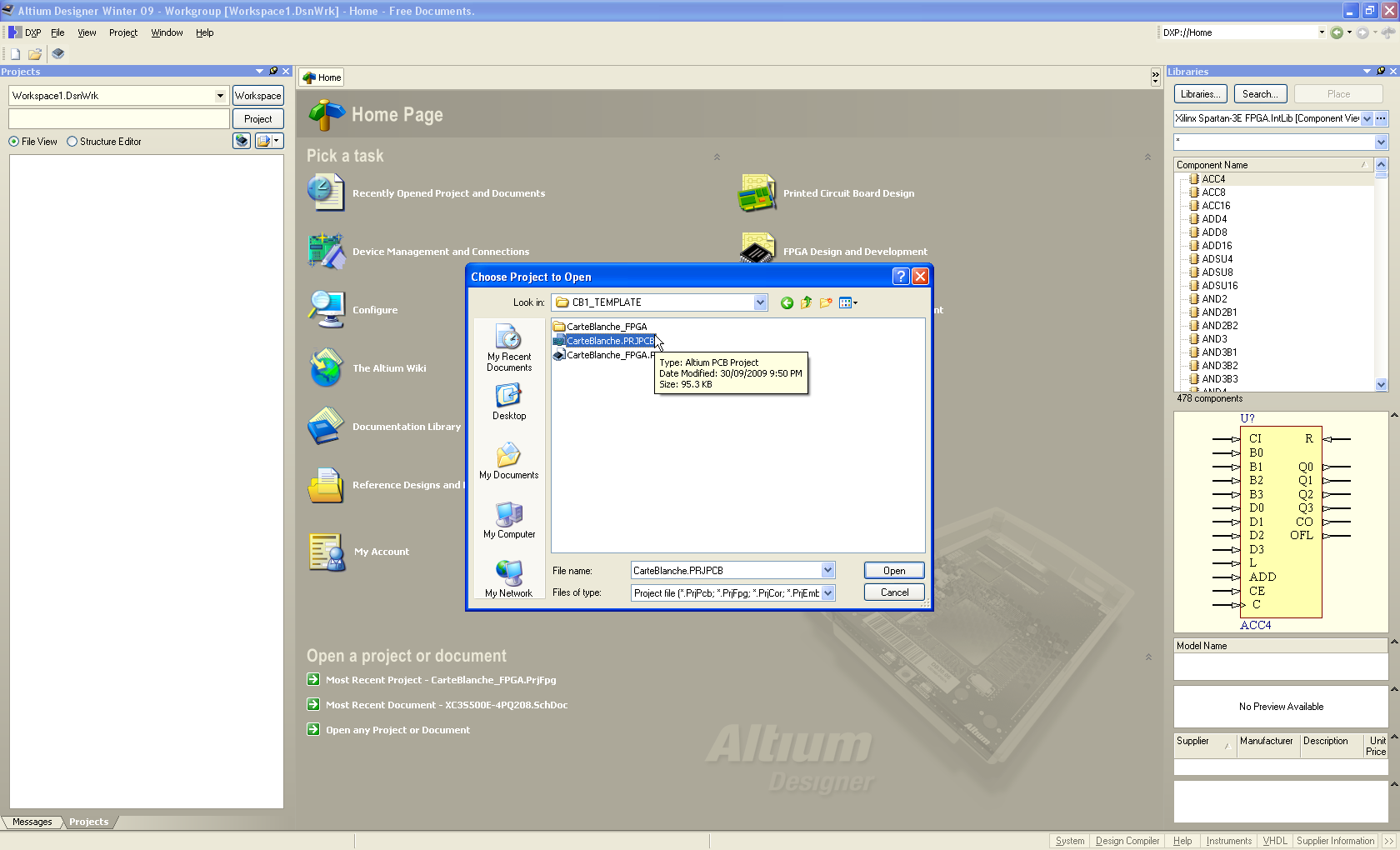Open the Supplier Information status bar button
This screenshot has height=850, width=1400.
(1335, 841)
